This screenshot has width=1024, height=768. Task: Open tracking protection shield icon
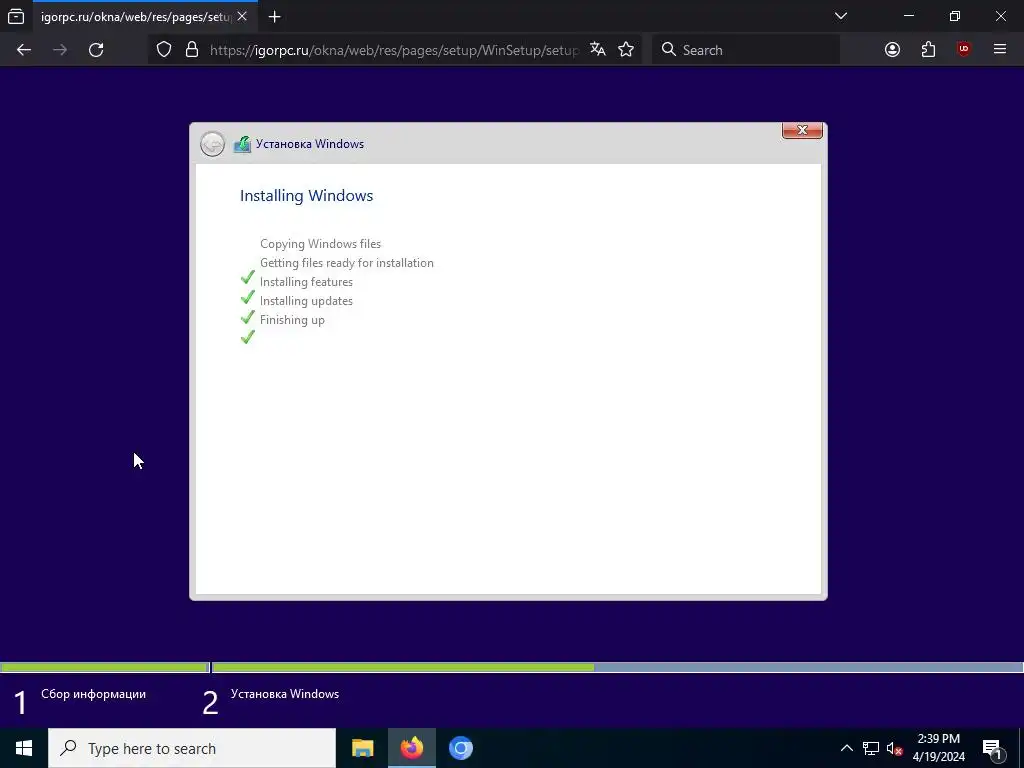click(164, 50)
